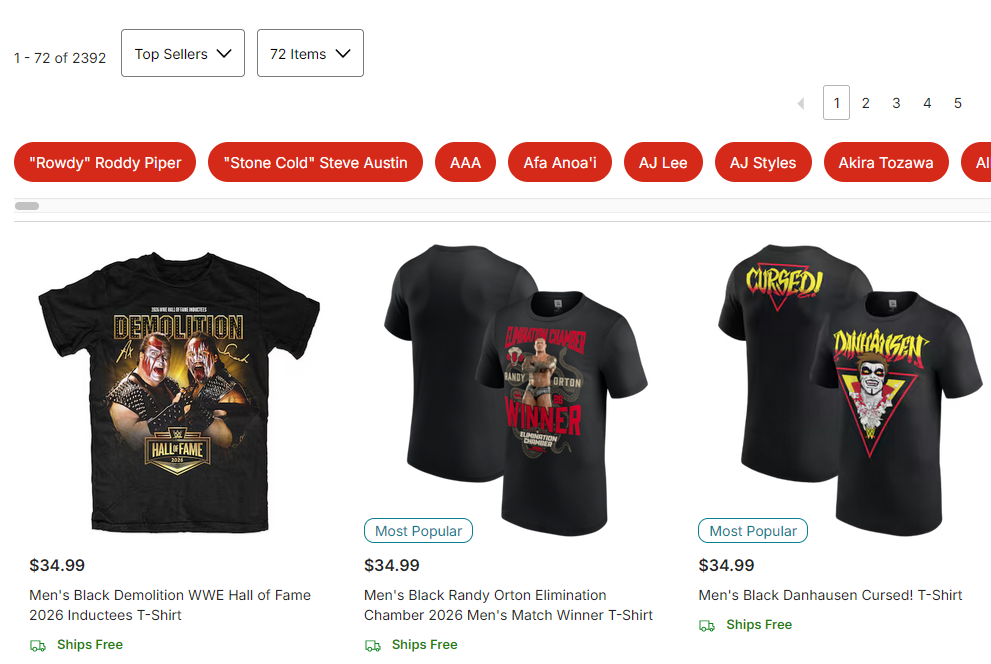Select the AAA filter chip

[465, 162]
